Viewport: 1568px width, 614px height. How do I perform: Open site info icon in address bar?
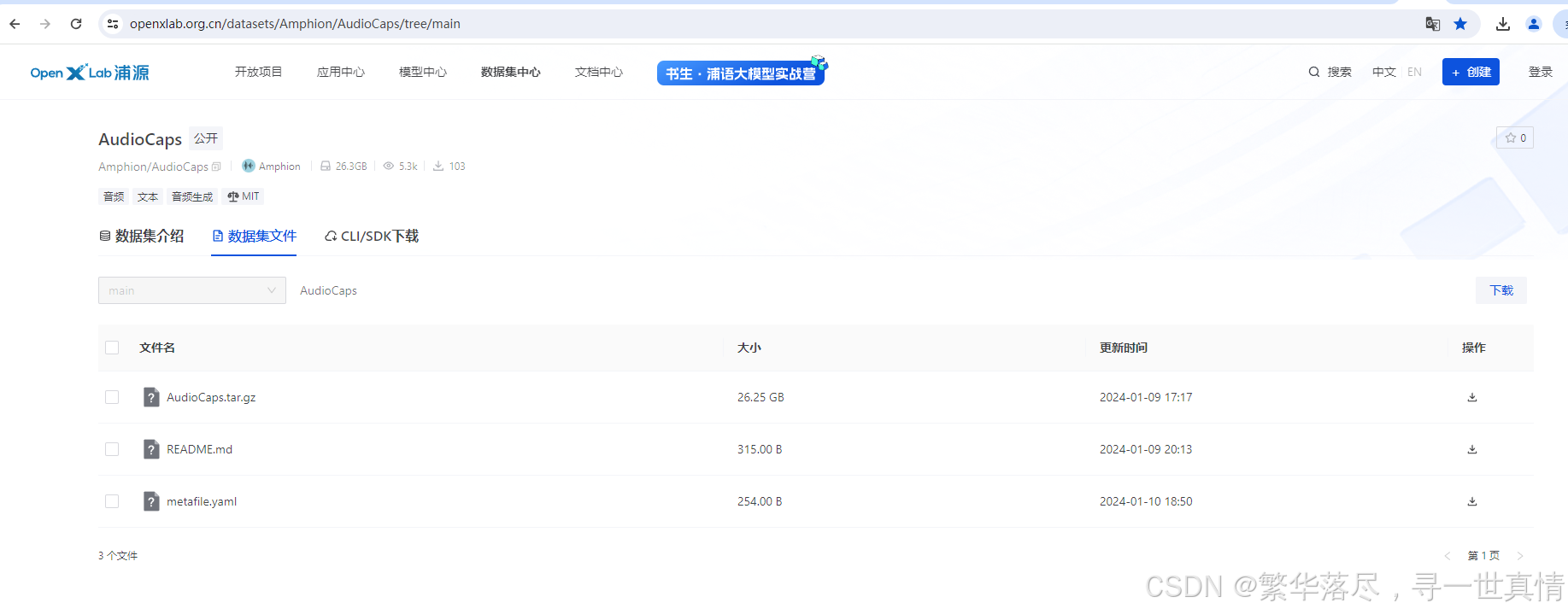(x=113, y=24)
